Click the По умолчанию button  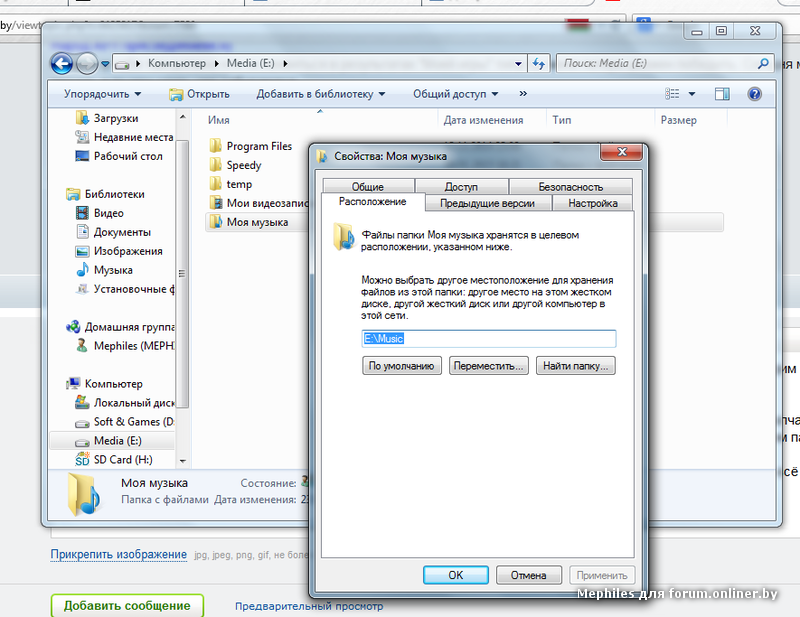402,366
